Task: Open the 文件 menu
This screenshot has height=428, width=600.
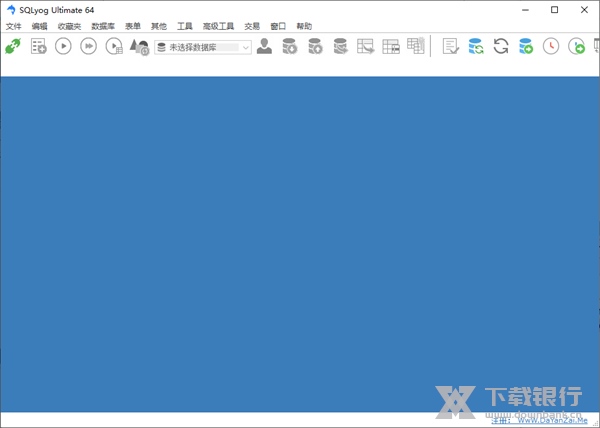Action: tap(13, 26)
